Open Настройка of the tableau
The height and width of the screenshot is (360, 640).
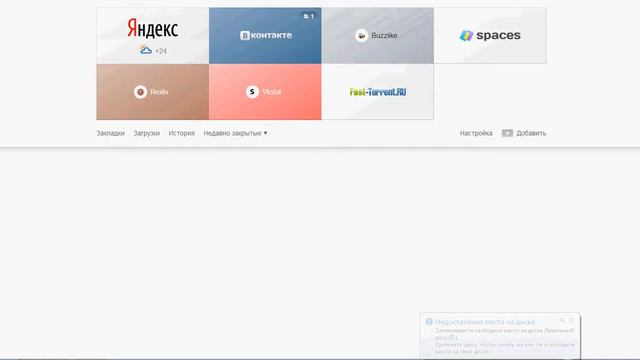(x=476, y=133)
